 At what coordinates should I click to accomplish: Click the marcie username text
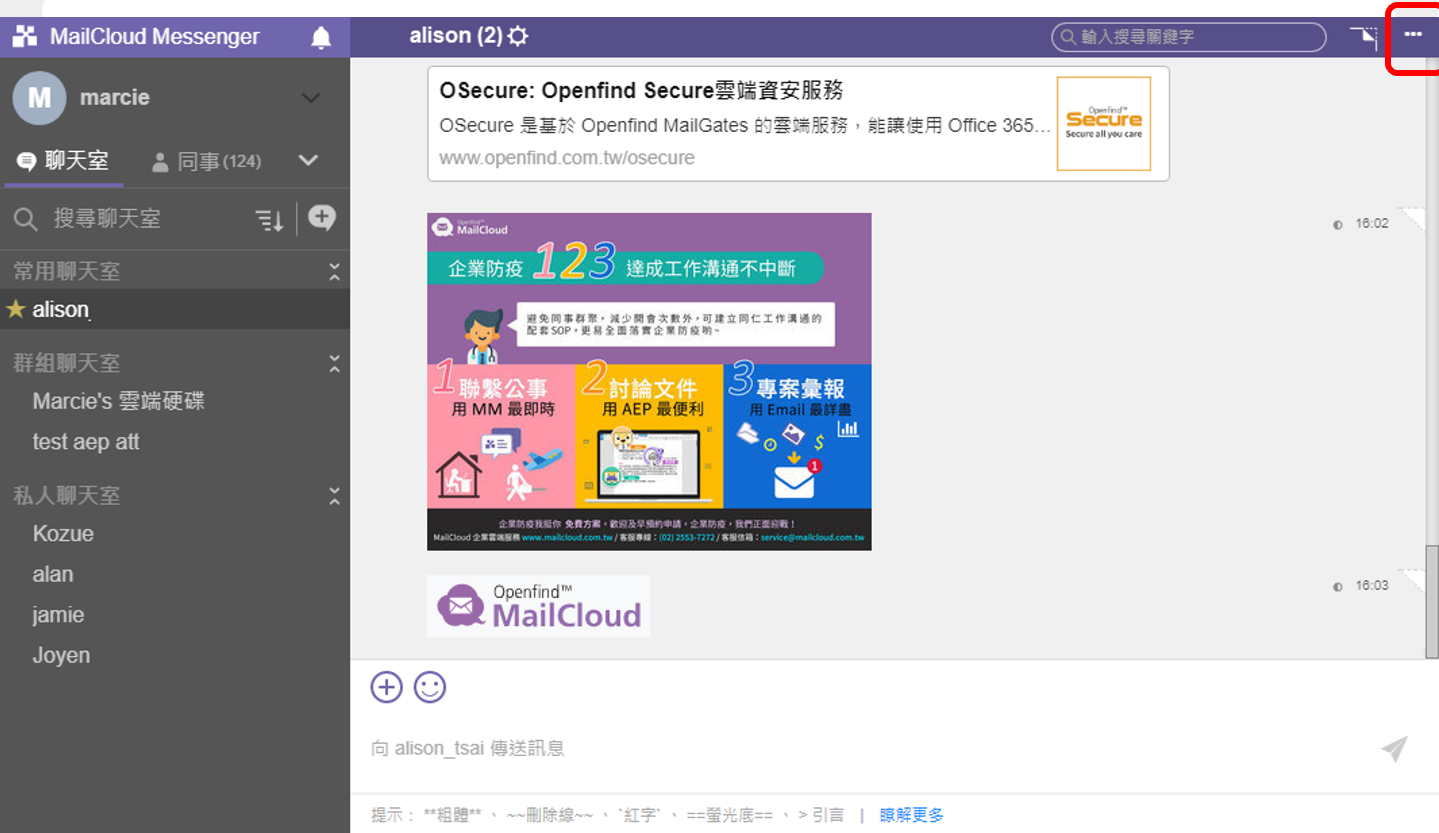(115, 98)
